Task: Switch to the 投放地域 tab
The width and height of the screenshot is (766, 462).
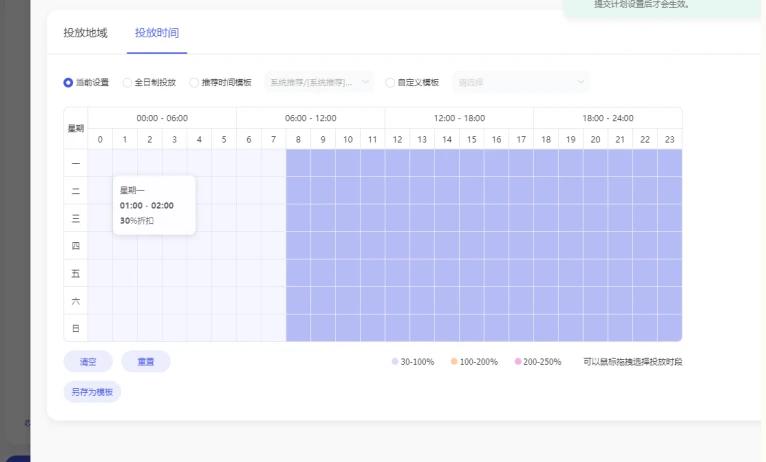Action: point(85,33)
